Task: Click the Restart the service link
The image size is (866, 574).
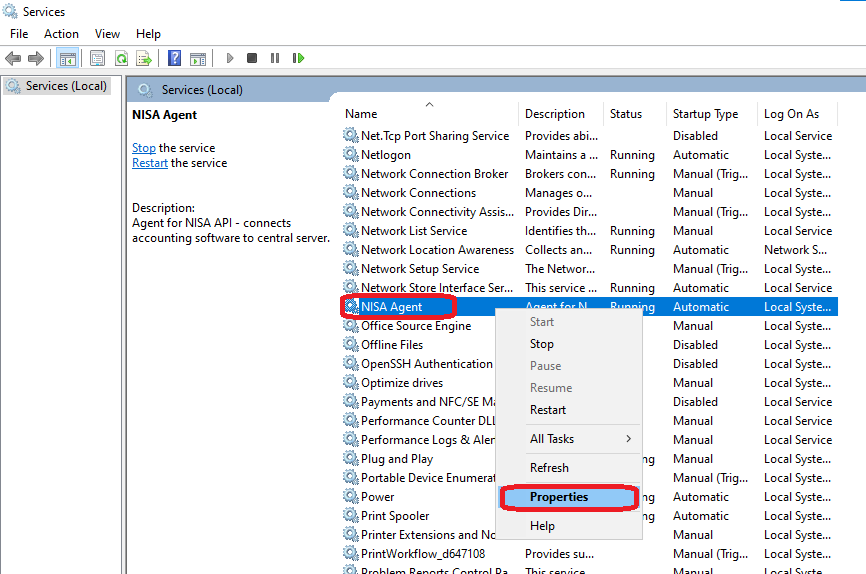Action: (150, 163)
